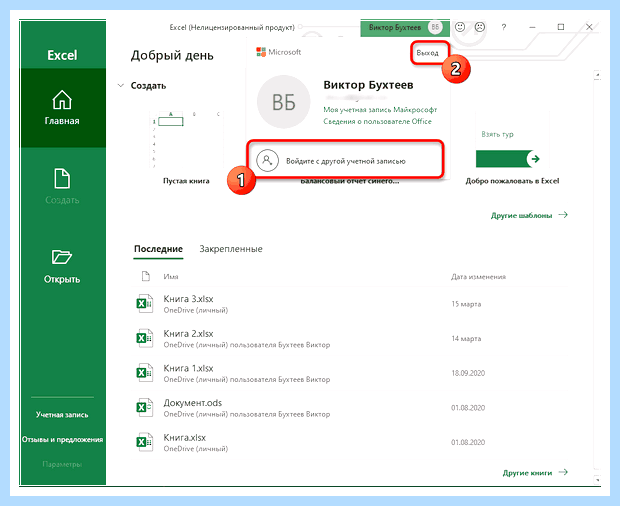Screen dimensions: 620x506
Task: Open the file Книга 3.xlsx
Action: pos(188,299)
